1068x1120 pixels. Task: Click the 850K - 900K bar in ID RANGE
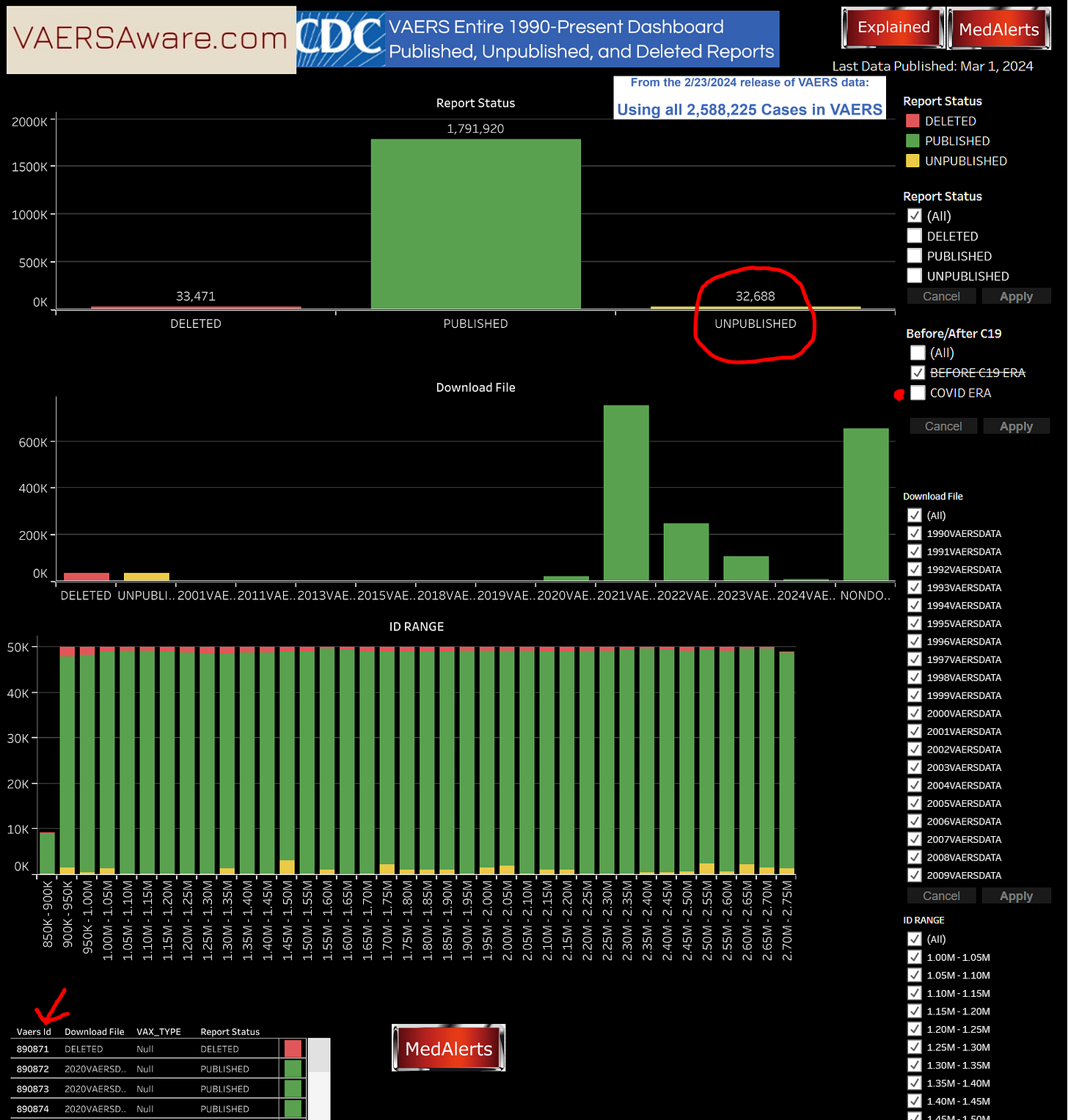(48, 853)
